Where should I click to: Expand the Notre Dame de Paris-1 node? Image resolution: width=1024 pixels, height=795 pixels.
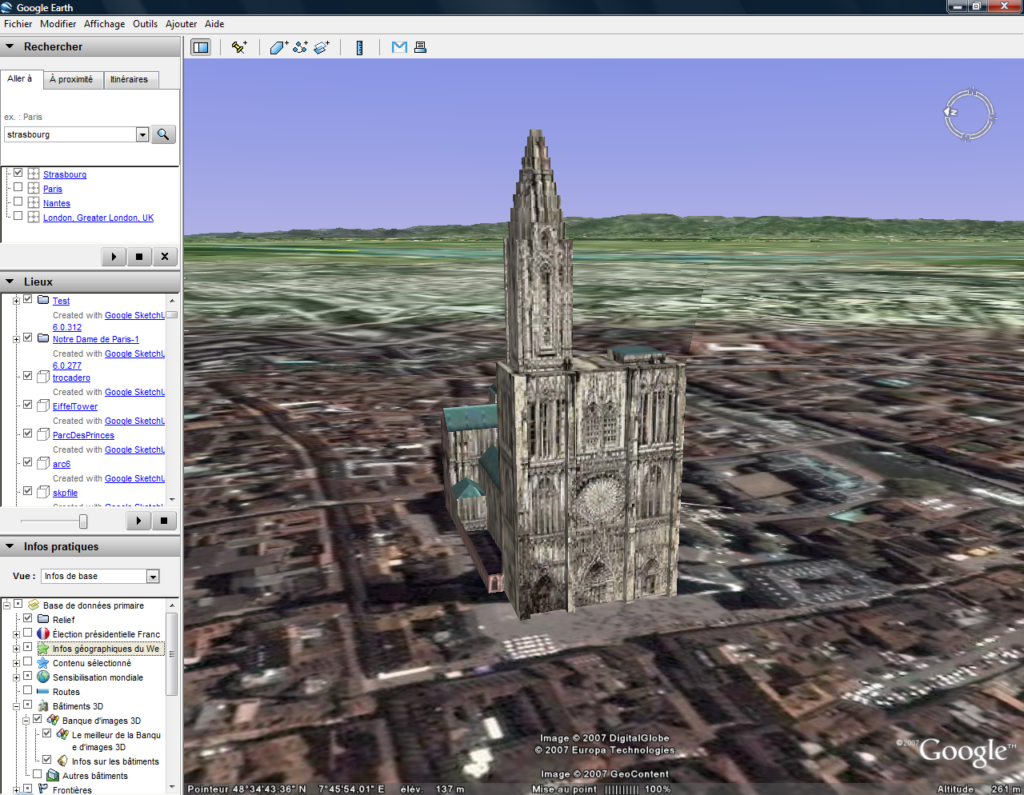point(16,339)
